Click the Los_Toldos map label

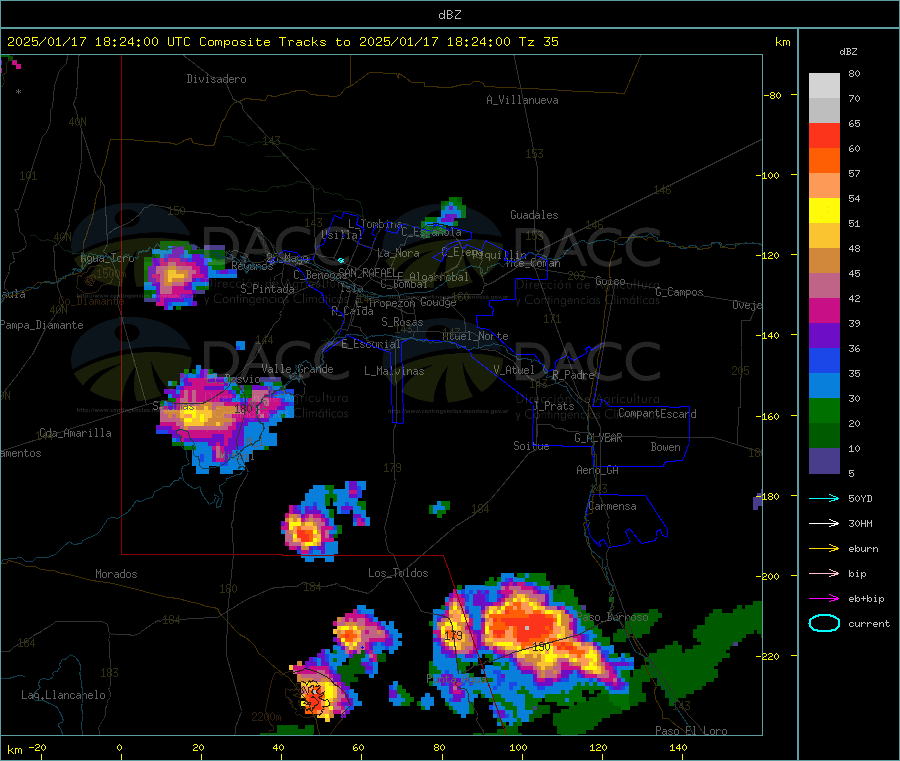tap(398, 573)
